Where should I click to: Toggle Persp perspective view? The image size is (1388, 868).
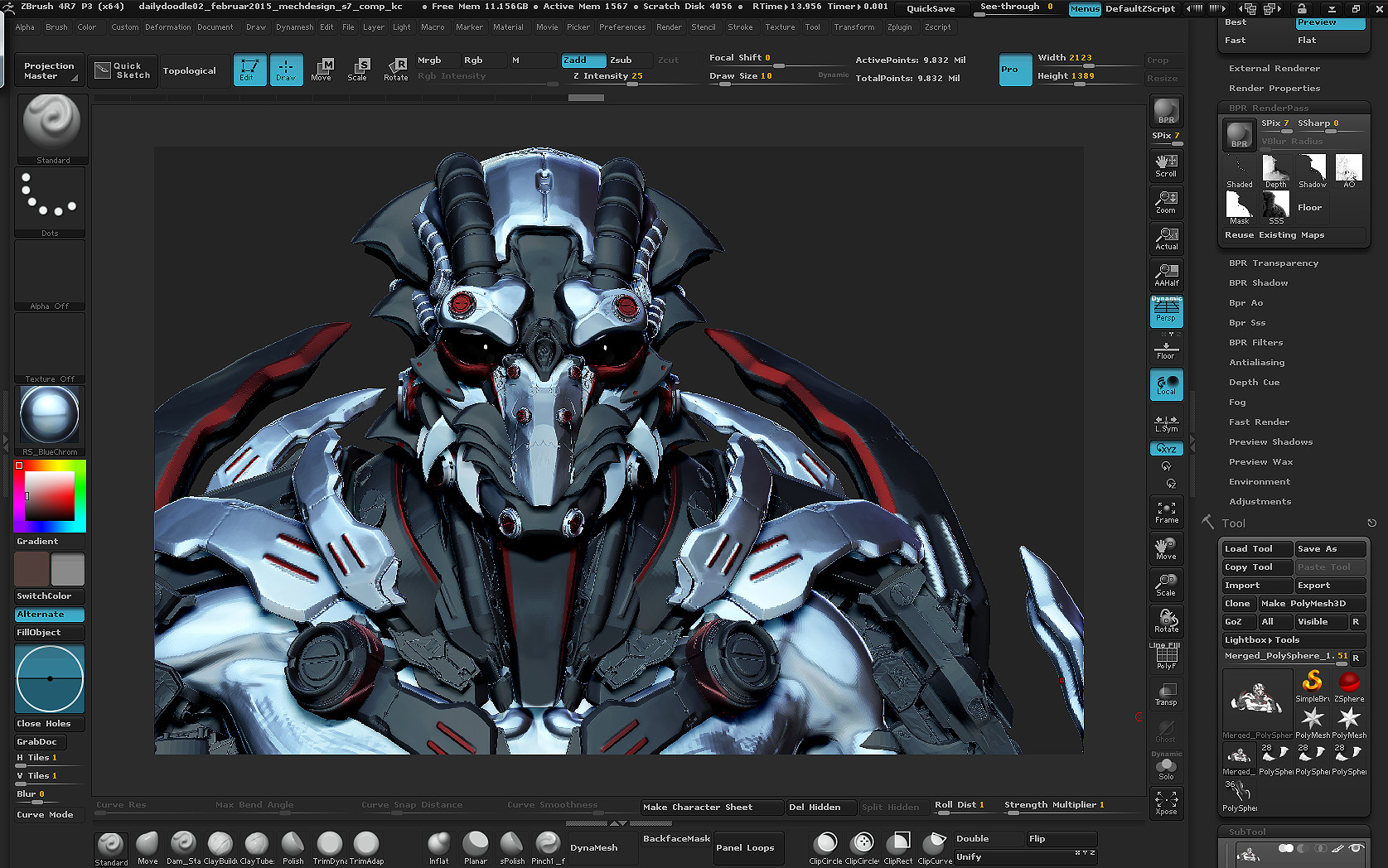(x=1166, y=311)
